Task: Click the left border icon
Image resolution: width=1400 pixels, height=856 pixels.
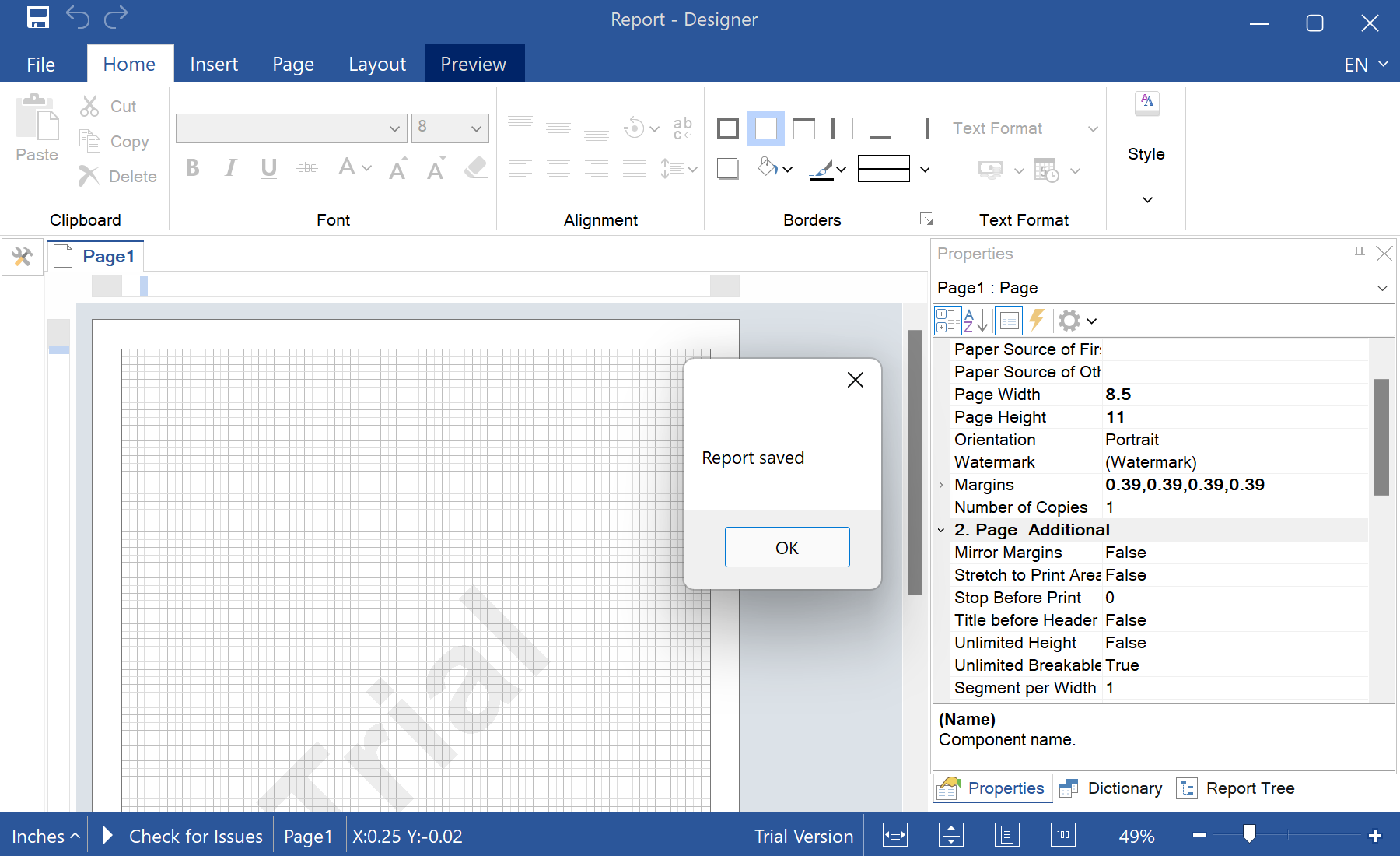Action: click(842, 128)
